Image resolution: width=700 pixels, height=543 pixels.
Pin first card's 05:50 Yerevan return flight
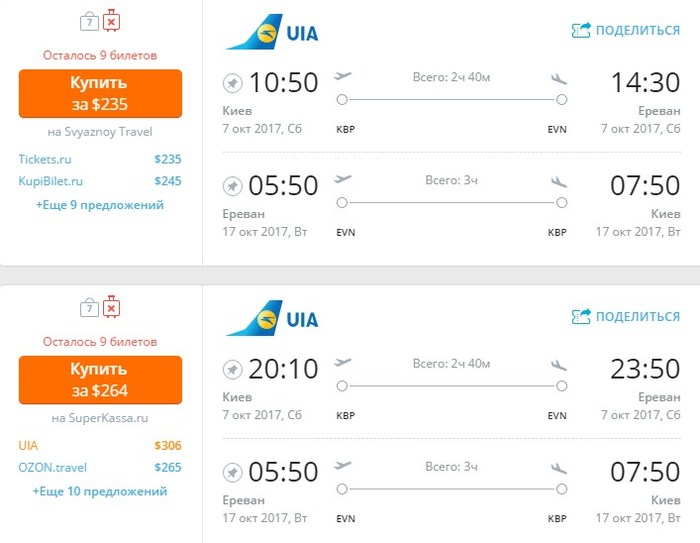point(233,186)
